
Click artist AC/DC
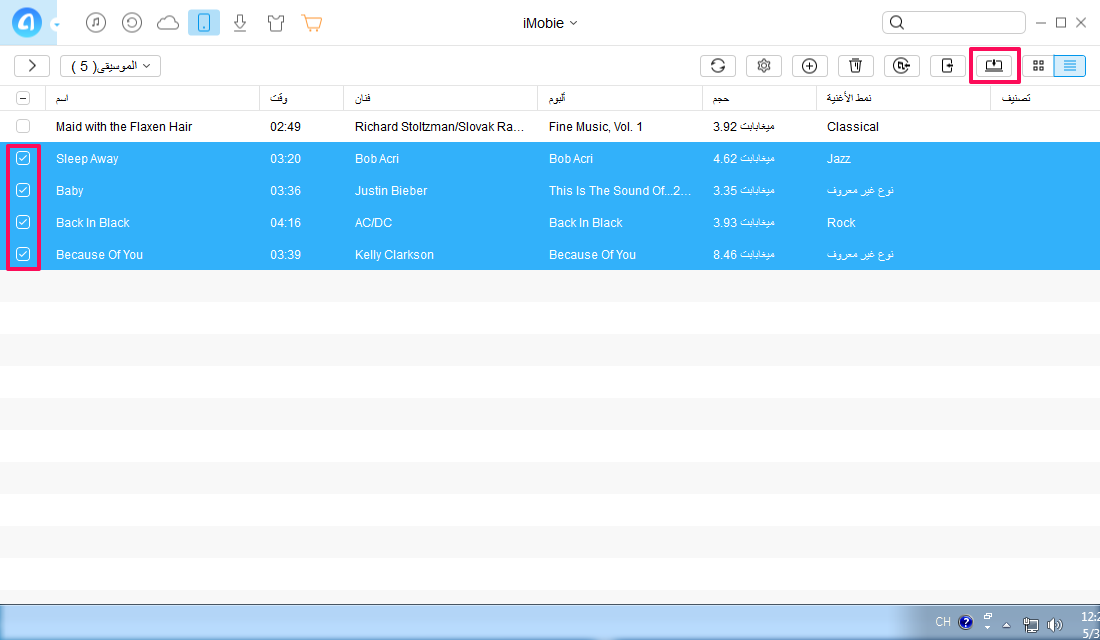tap(373, 222)
